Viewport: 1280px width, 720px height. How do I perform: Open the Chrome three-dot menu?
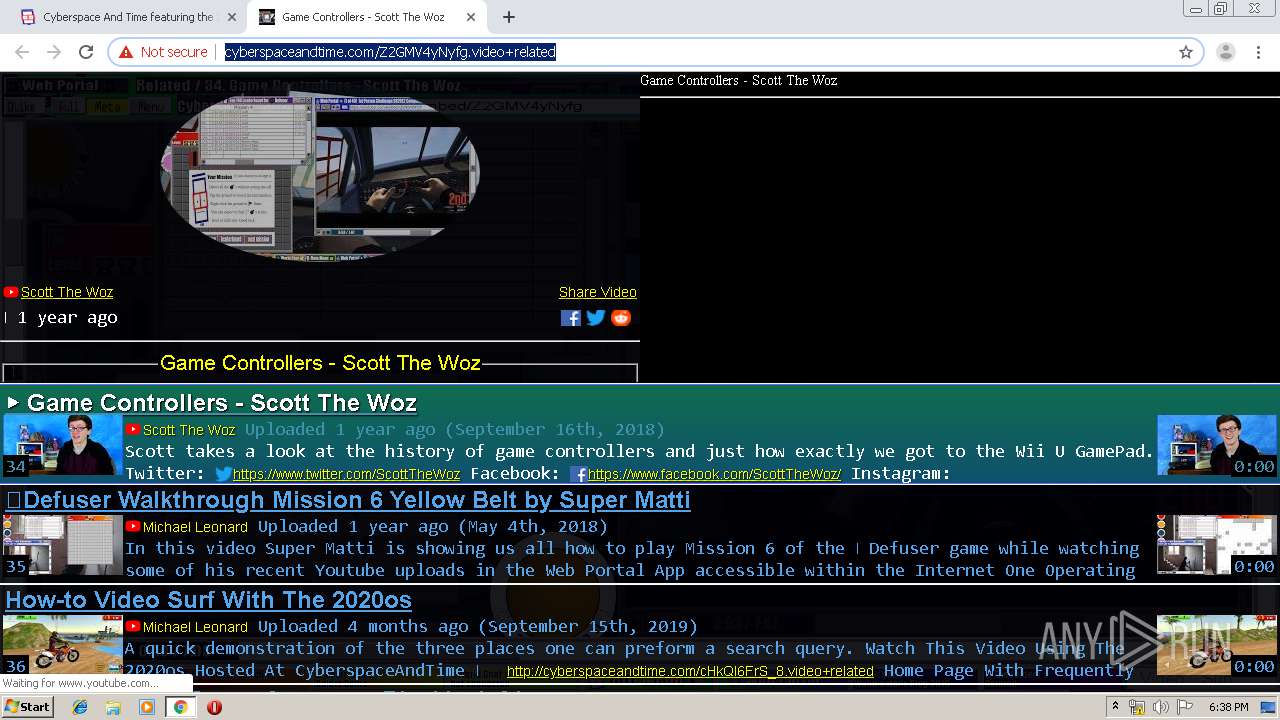[x=1258, y=52]
